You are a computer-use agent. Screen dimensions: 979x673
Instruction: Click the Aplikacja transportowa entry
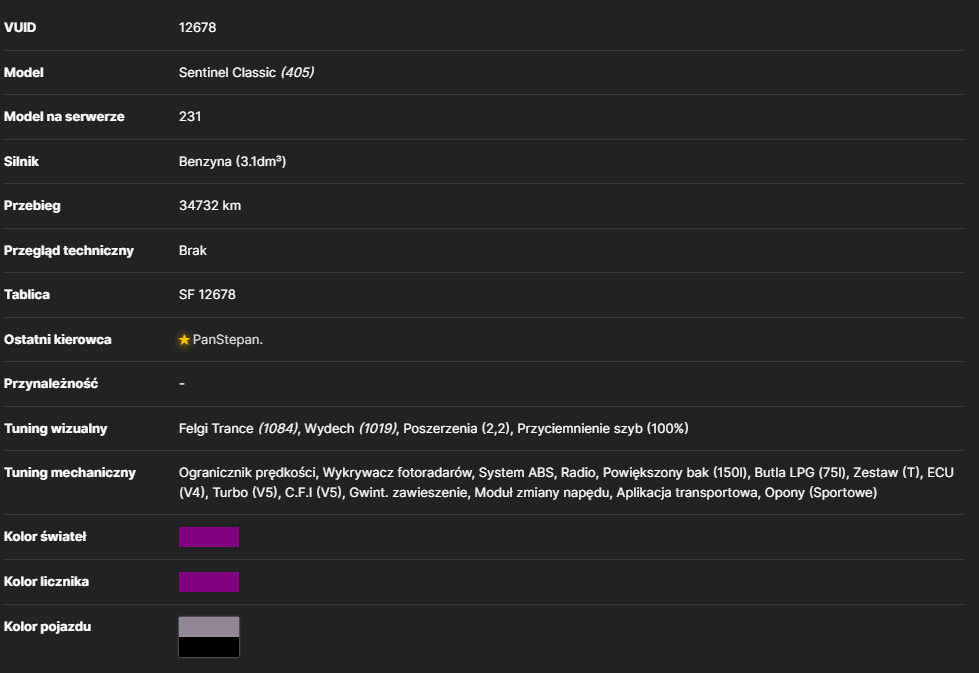(687, 493)
